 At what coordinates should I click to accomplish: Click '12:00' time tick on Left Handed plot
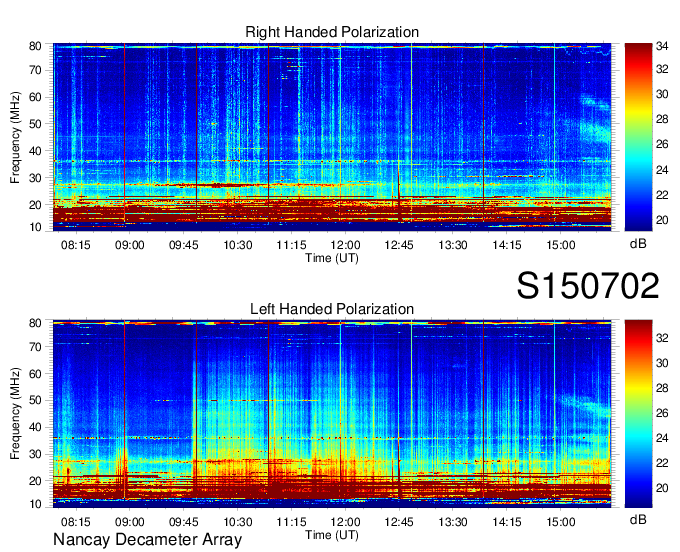[345, 522]
